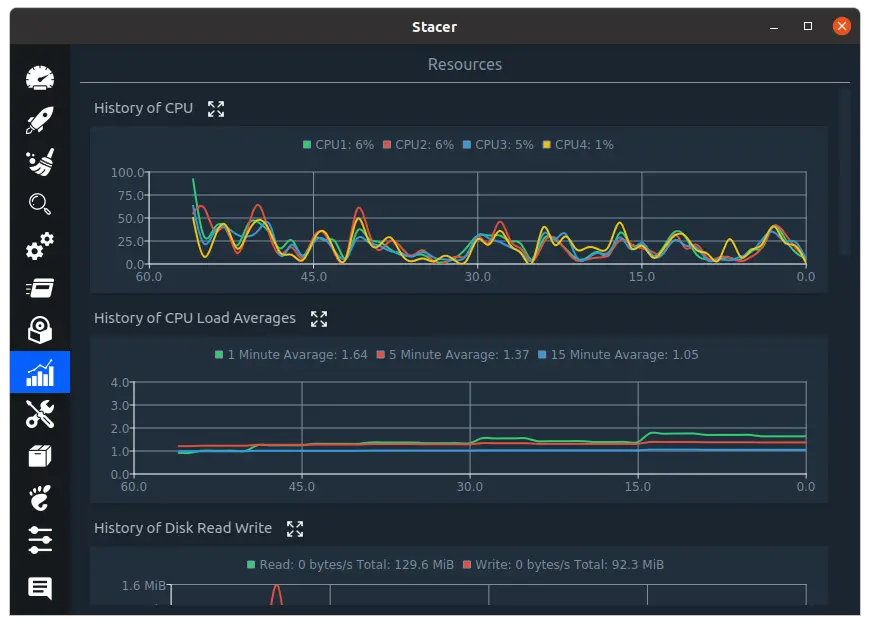Click the CPU4 yellow legend marker

(x=547, y=145)
